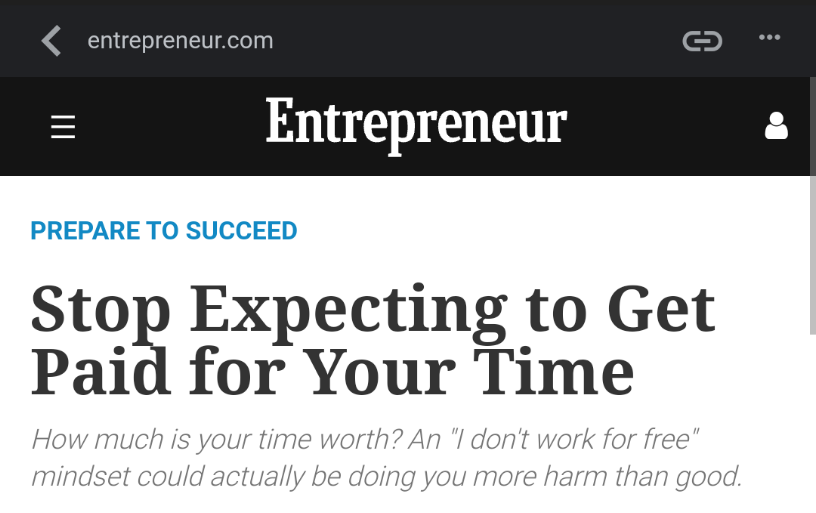Open the three-dot more options menu
Viewport: 816px width, 513px height.
pyautogui.click(x=769, y=39)
